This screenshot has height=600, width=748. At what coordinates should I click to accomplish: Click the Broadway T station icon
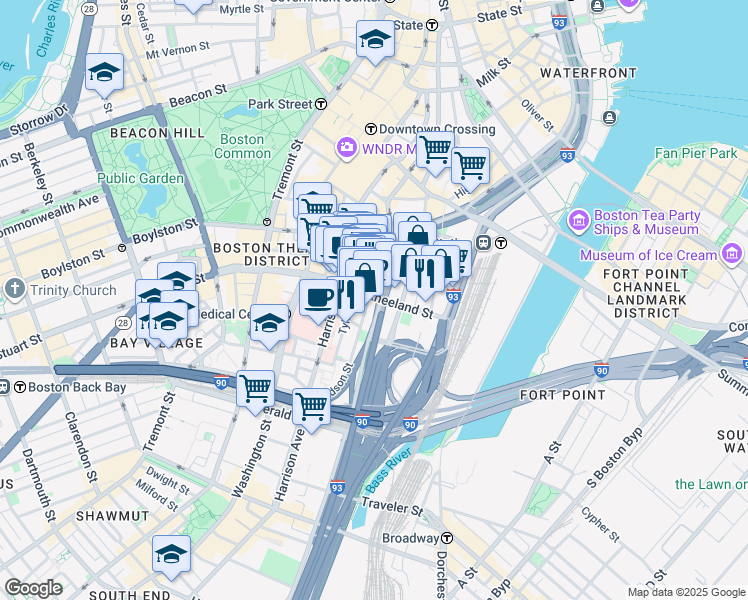point(447,538)
